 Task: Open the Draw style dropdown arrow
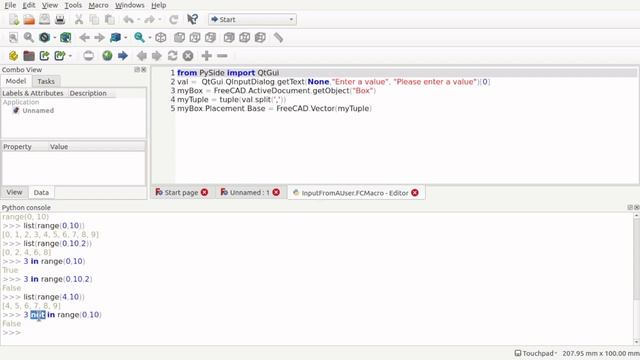point(55,38)
